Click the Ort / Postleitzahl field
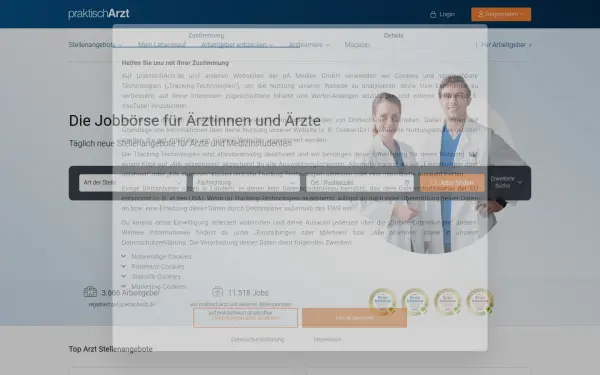600x375 pixels. tap(360, 183)
